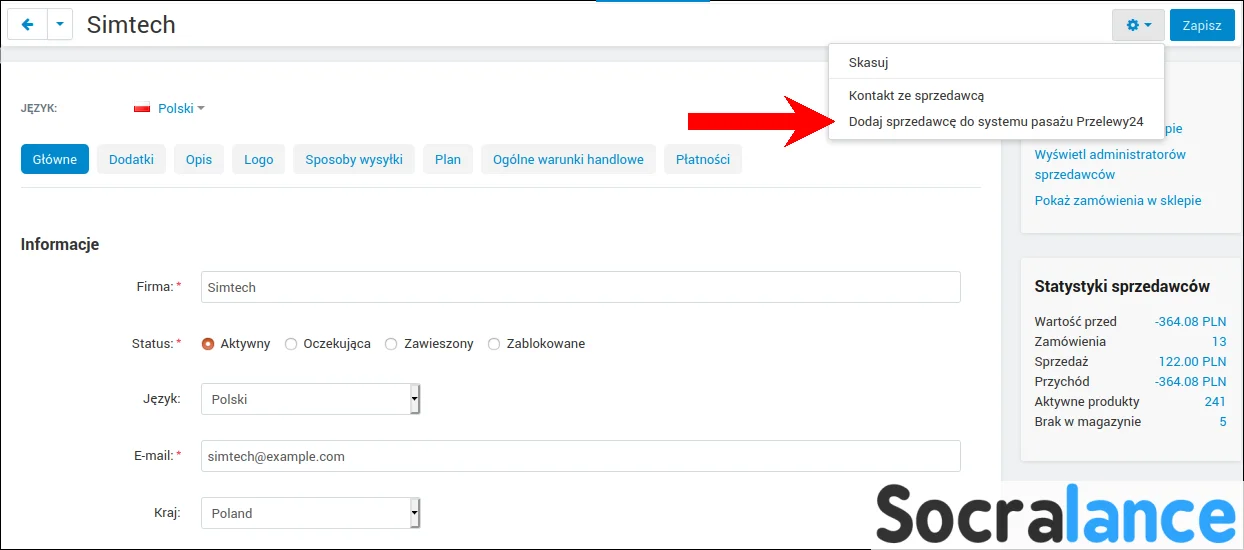Select the Aktywny status radio button

click(208, 344)
